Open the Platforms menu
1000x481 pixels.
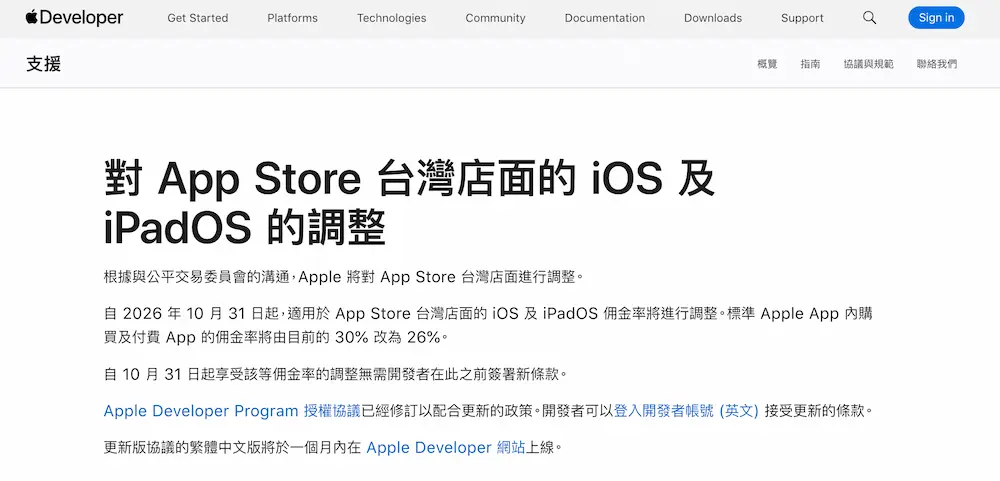pyautogui.click(x=293, y=18)
